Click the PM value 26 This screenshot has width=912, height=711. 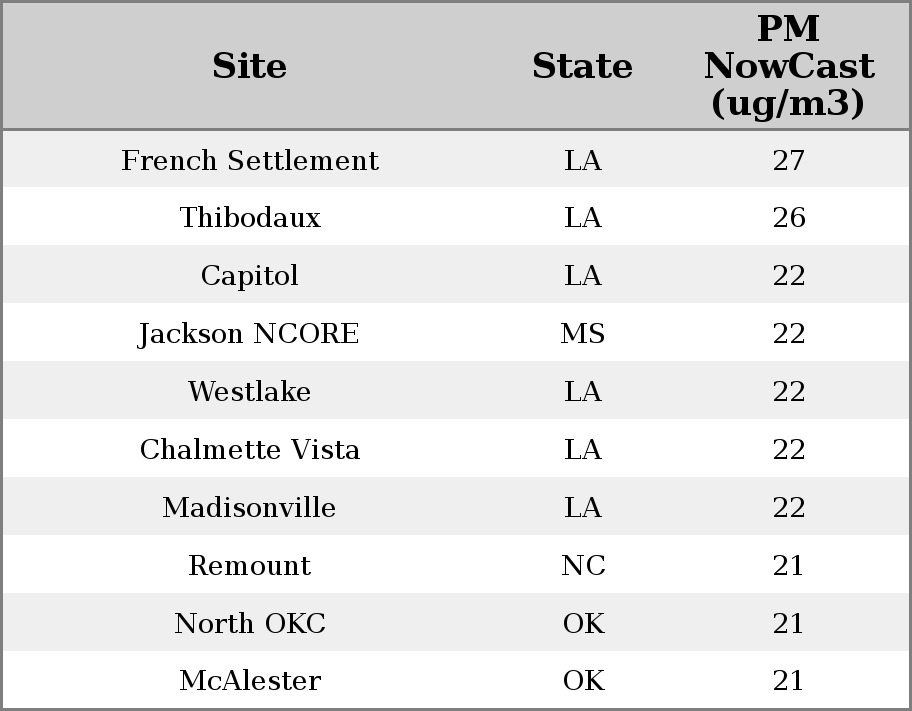pos(789,218)
